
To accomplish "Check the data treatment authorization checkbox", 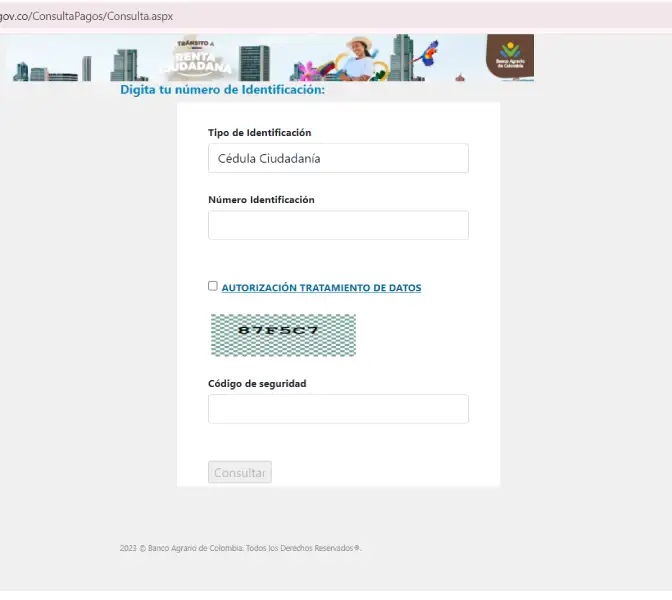I will tap(213, 286).
